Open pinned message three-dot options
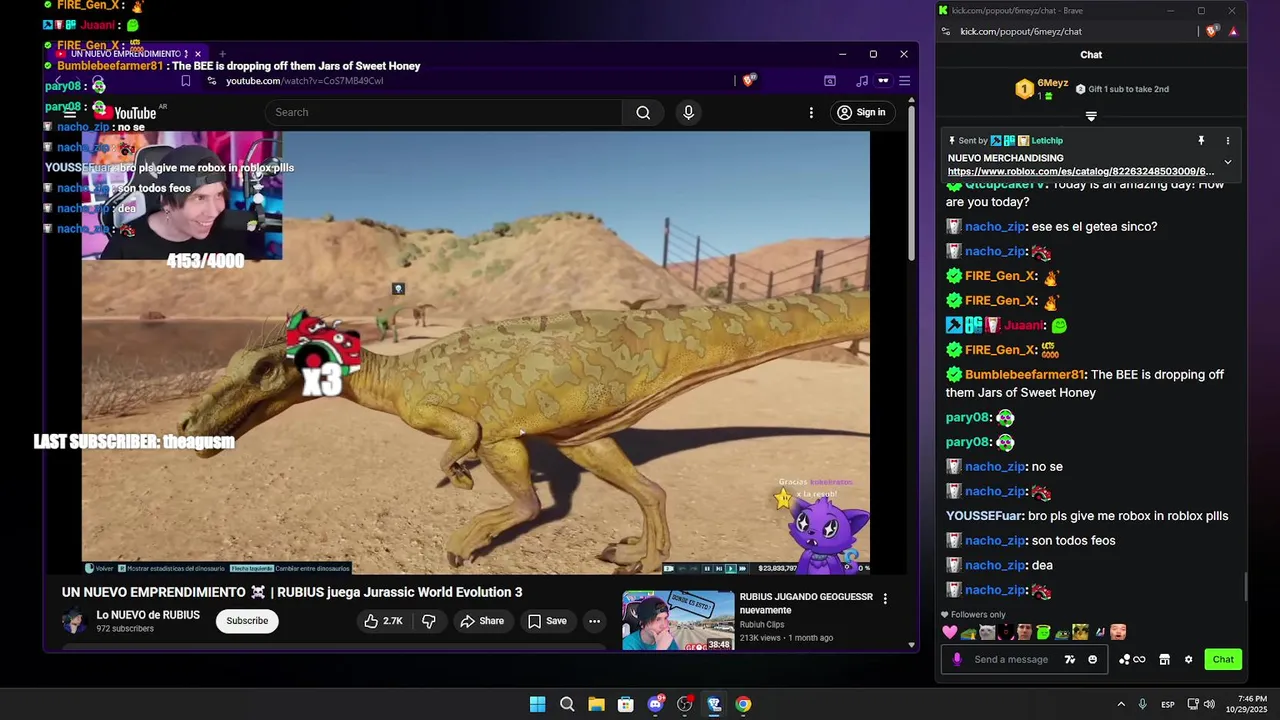This screenshot has height=720, width=1280. [x=1227, y=141]
